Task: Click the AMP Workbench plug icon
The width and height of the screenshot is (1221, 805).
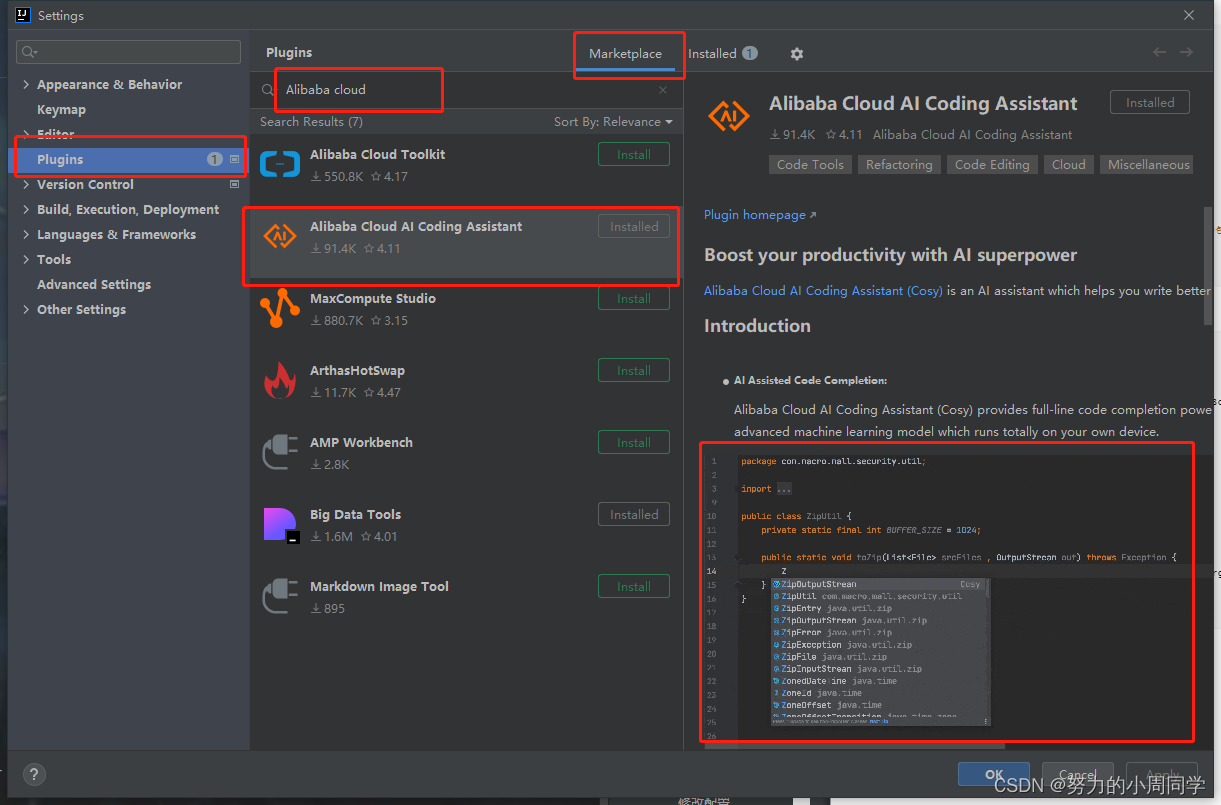Action: click(x=279, y=453)
